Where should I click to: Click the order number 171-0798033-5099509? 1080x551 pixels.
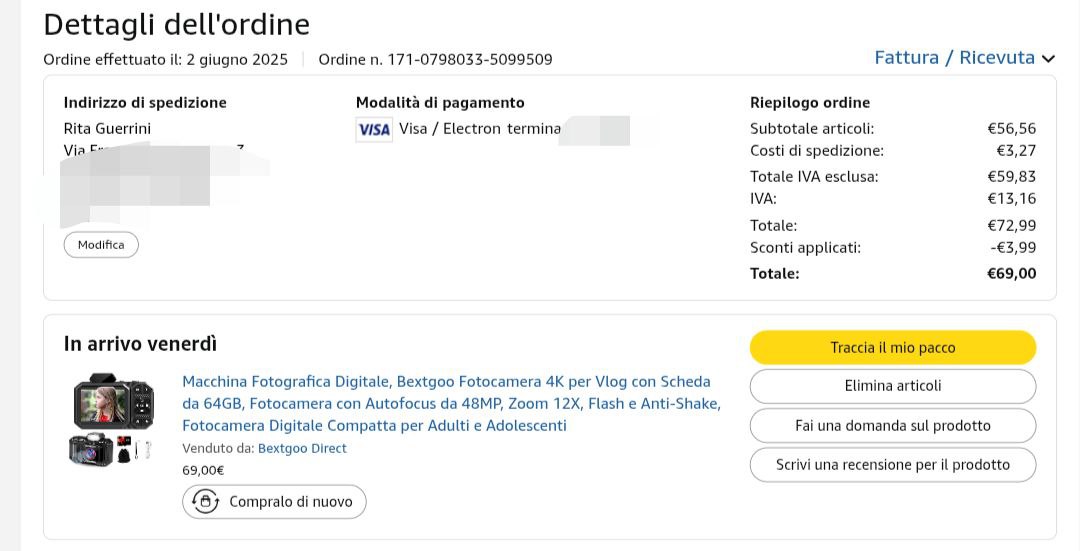click(435, 59)
